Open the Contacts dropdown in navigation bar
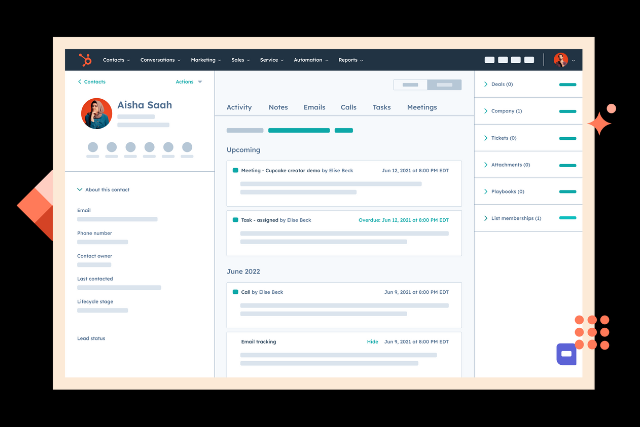The height and width of the screenshot is (427, 640). [x=116, y=60]
